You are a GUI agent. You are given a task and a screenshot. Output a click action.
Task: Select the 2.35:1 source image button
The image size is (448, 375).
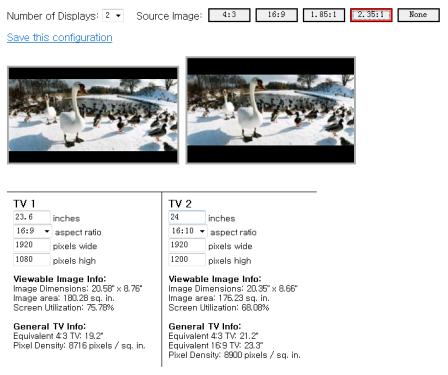point(371,15)
